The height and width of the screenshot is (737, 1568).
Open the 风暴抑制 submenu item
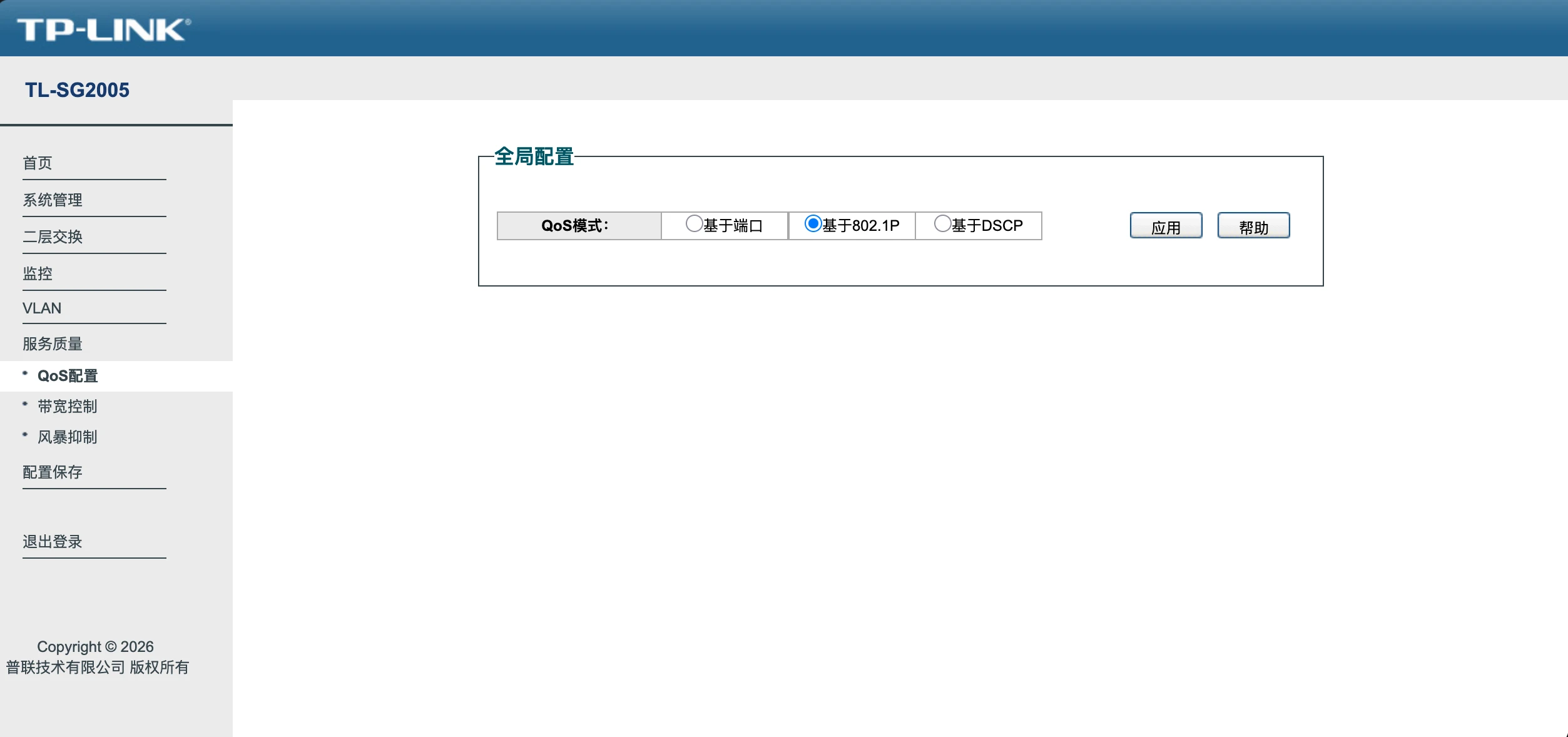(x=68, y=437)
